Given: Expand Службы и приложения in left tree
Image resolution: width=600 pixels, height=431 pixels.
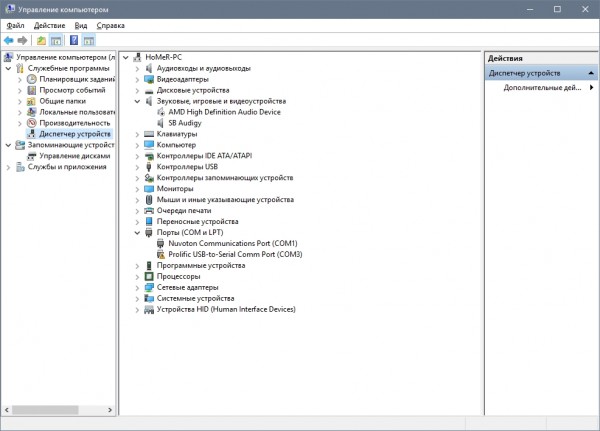Looking at the screenshot, I should [x=8, y=167].
